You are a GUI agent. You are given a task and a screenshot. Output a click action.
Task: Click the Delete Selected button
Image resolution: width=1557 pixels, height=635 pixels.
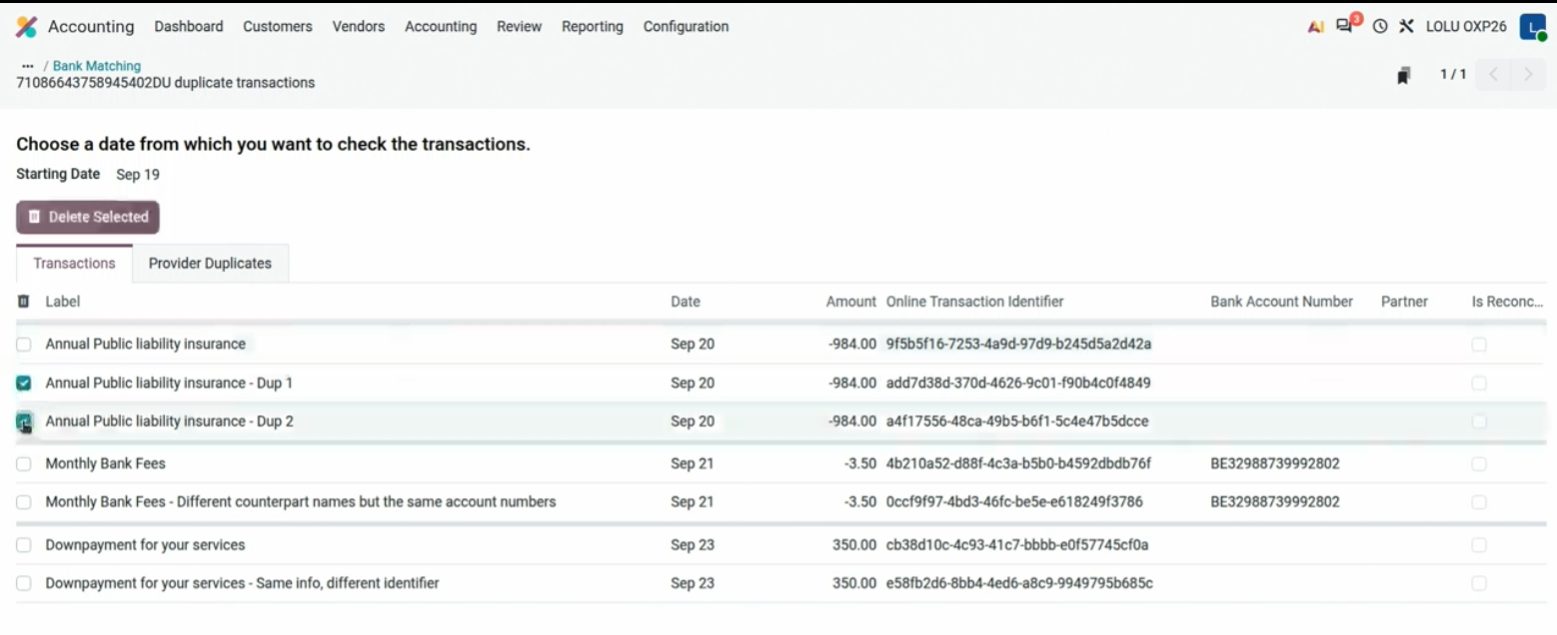tap(88, 217)
